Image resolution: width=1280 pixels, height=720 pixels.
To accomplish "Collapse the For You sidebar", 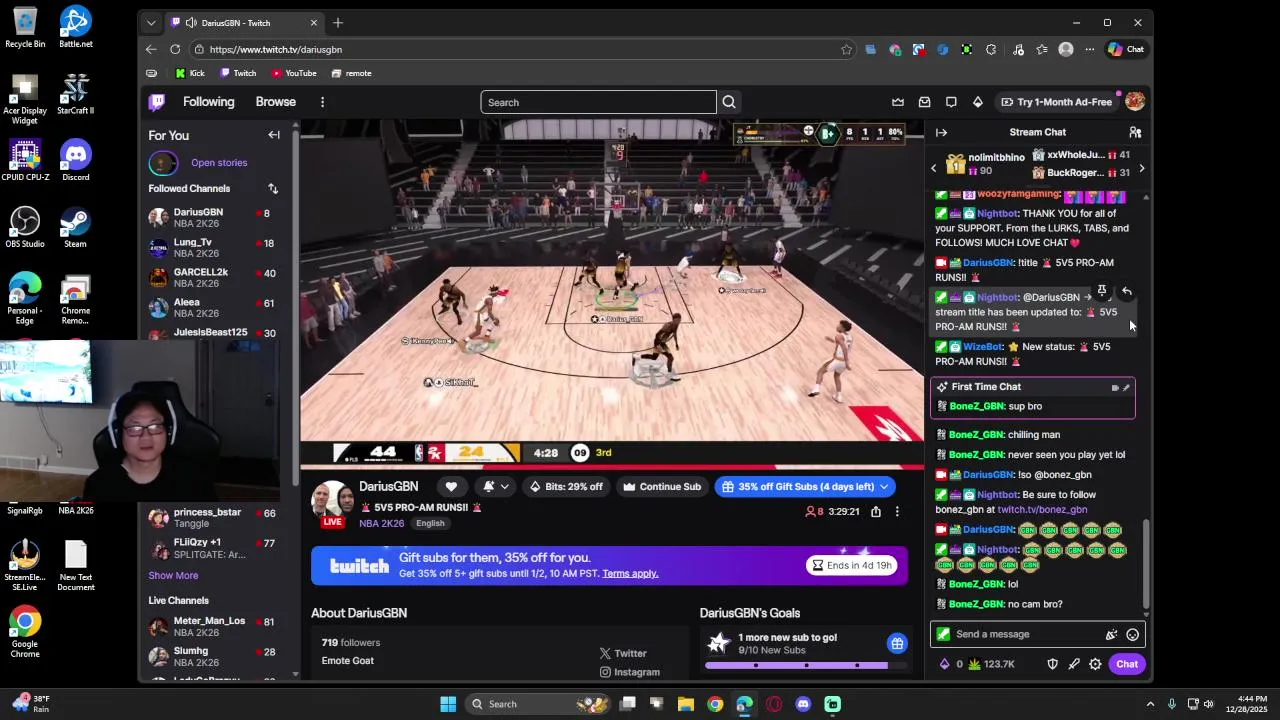I will [x=274, y=135].
